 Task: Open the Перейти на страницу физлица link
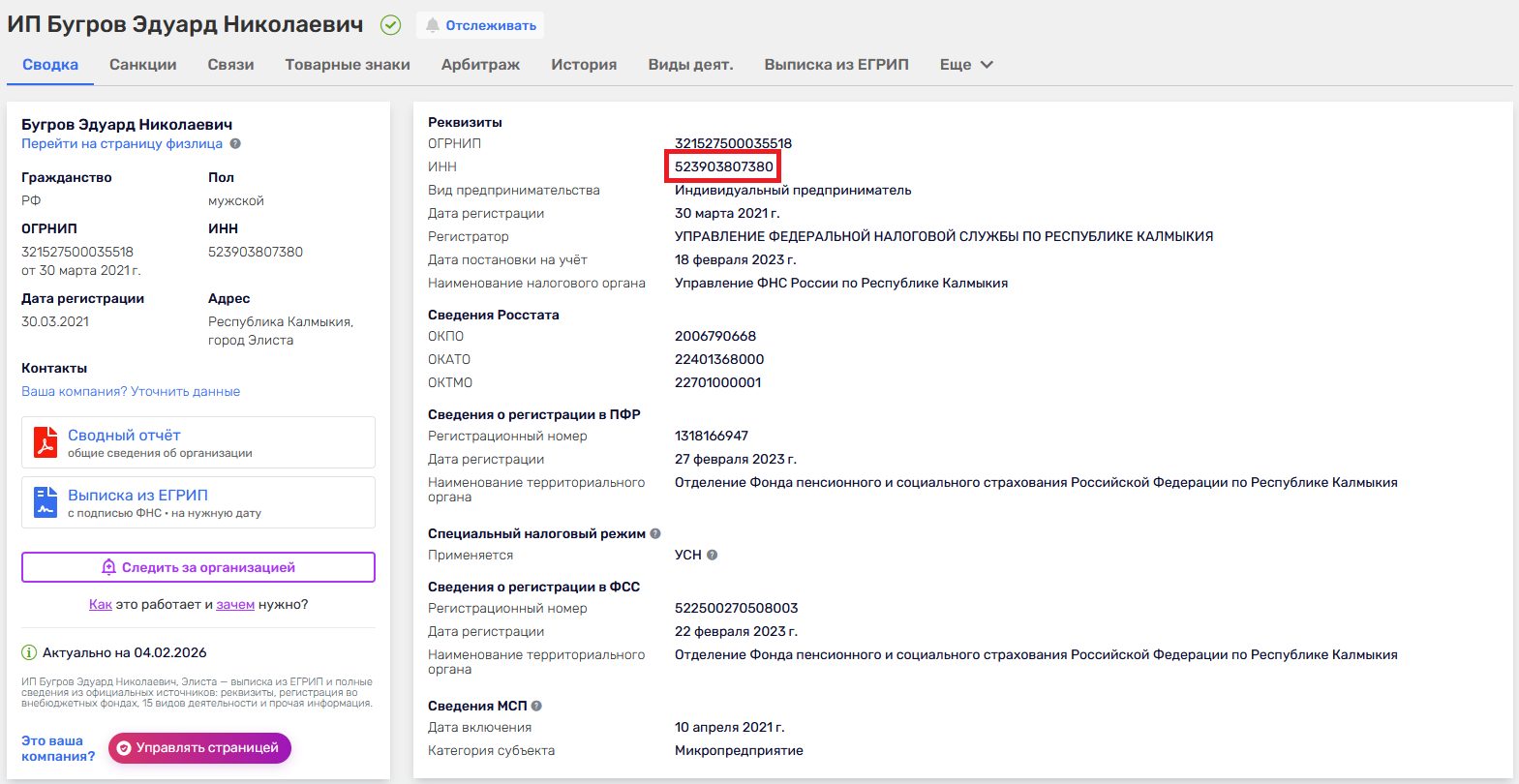point(122,144)
